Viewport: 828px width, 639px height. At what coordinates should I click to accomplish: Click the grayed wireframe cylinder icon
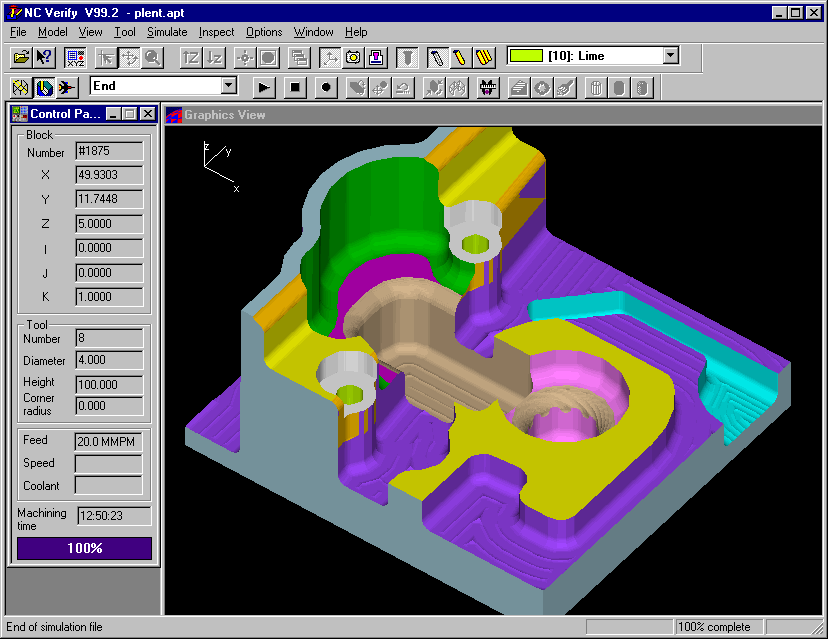(597, 87)
